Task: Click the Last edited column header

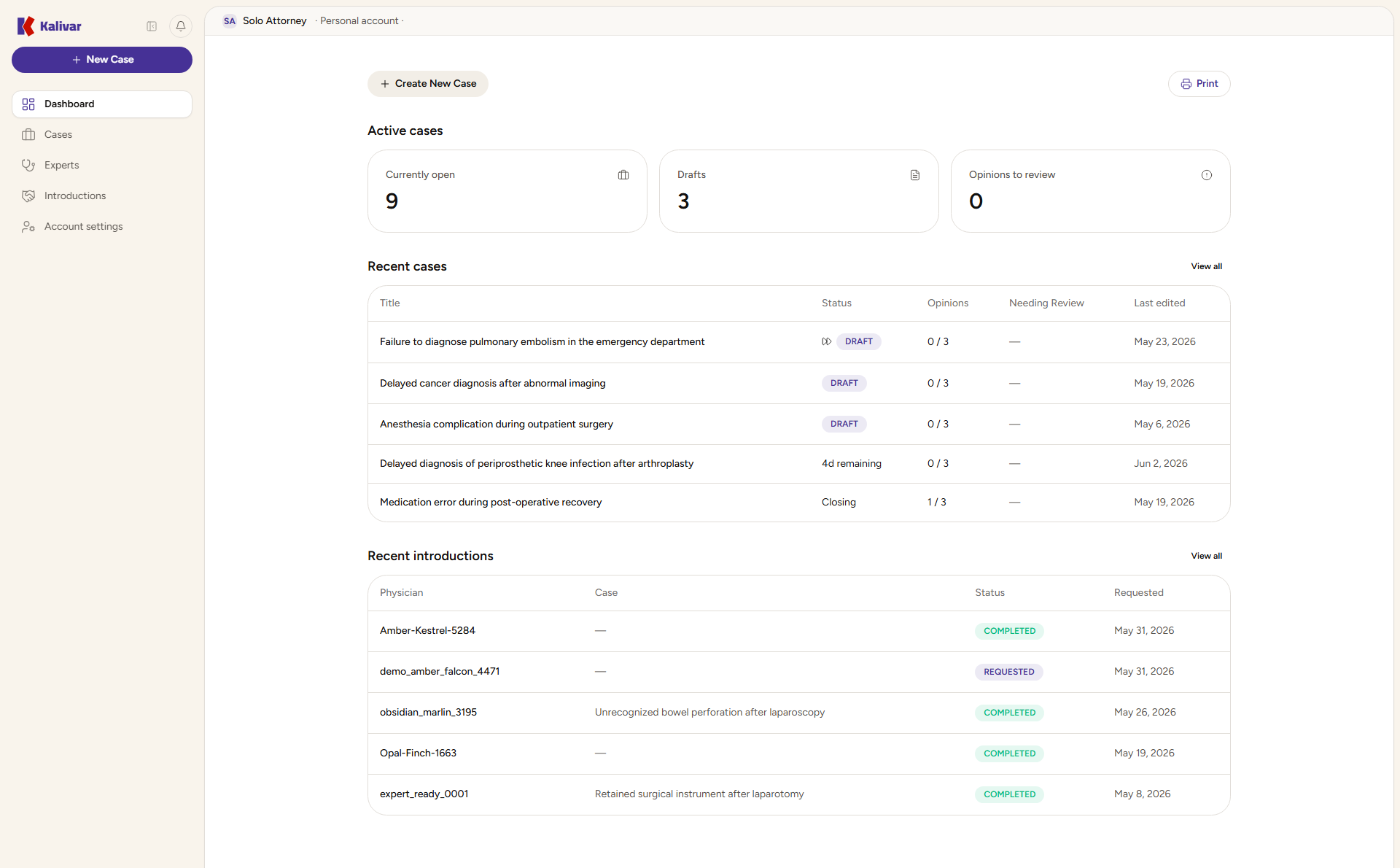Action: (x=1159, y=303)
